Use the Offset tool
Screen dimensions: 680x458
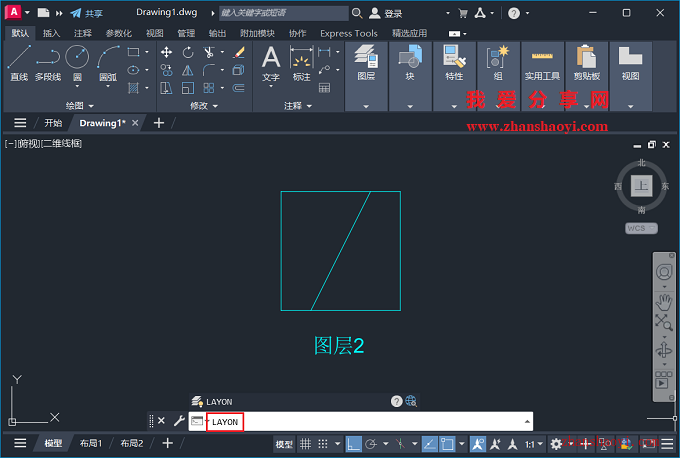coord(239,88)
